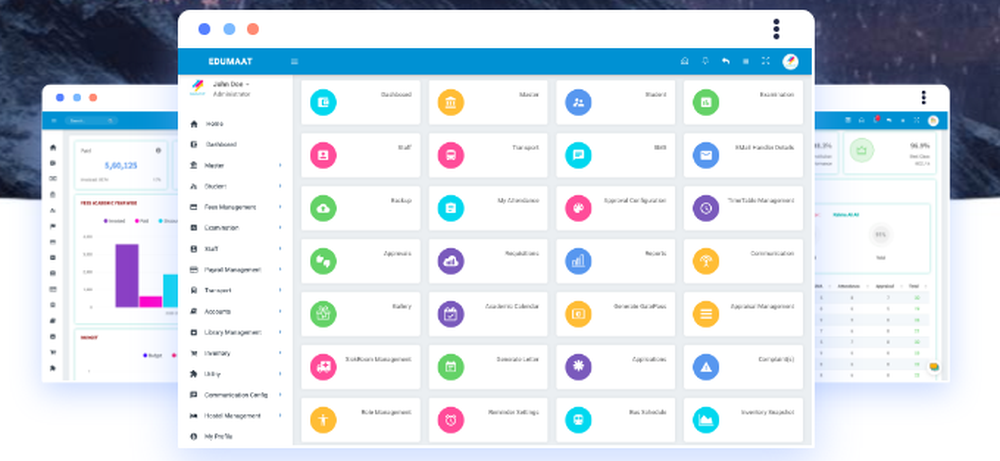The image size is (1000, 461).
Task: Open the Master card's bank building icon
Action: point(451,102)
